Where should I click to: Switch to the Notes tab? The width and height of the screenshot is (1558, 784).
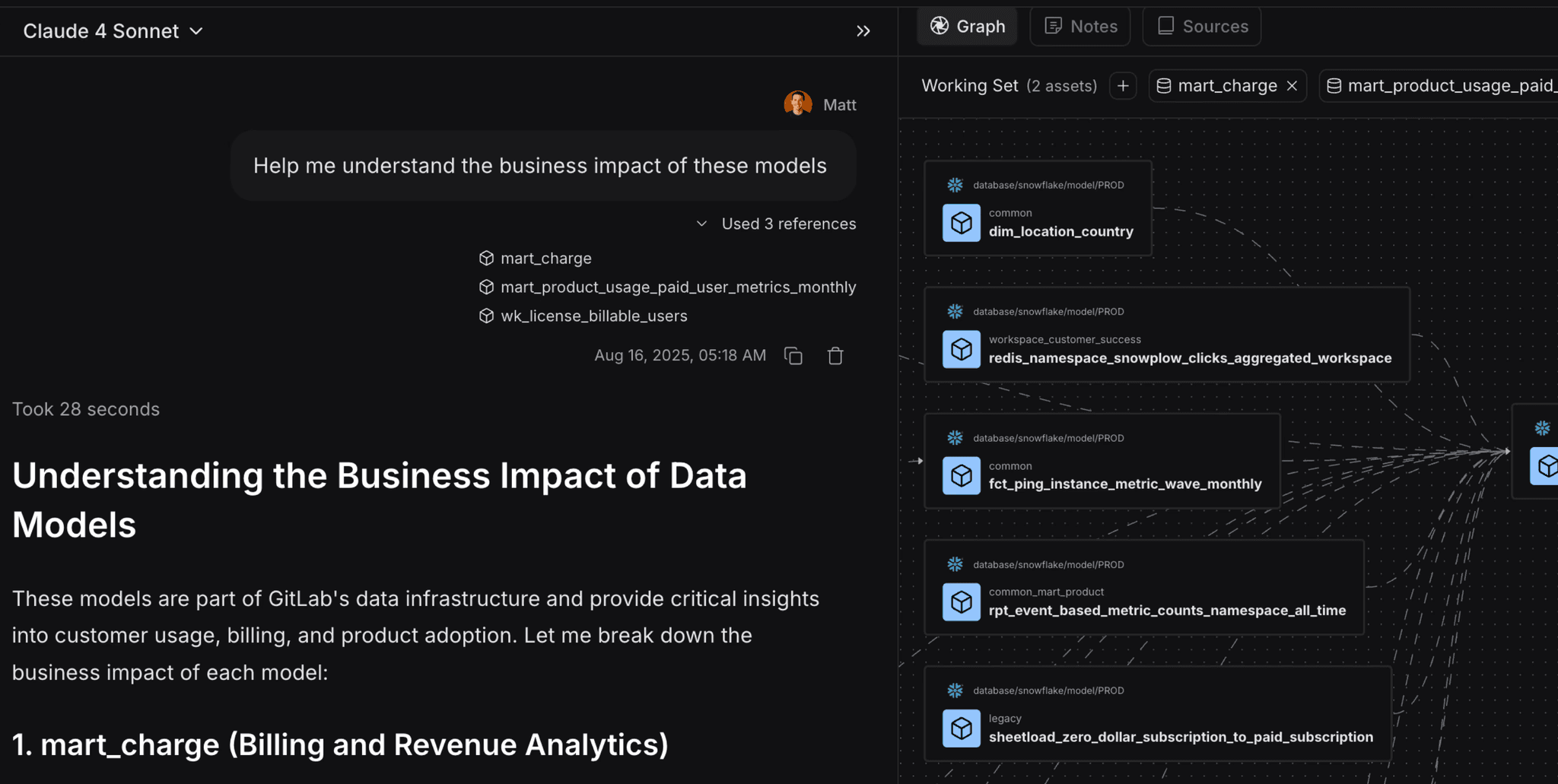(1079, 25)
